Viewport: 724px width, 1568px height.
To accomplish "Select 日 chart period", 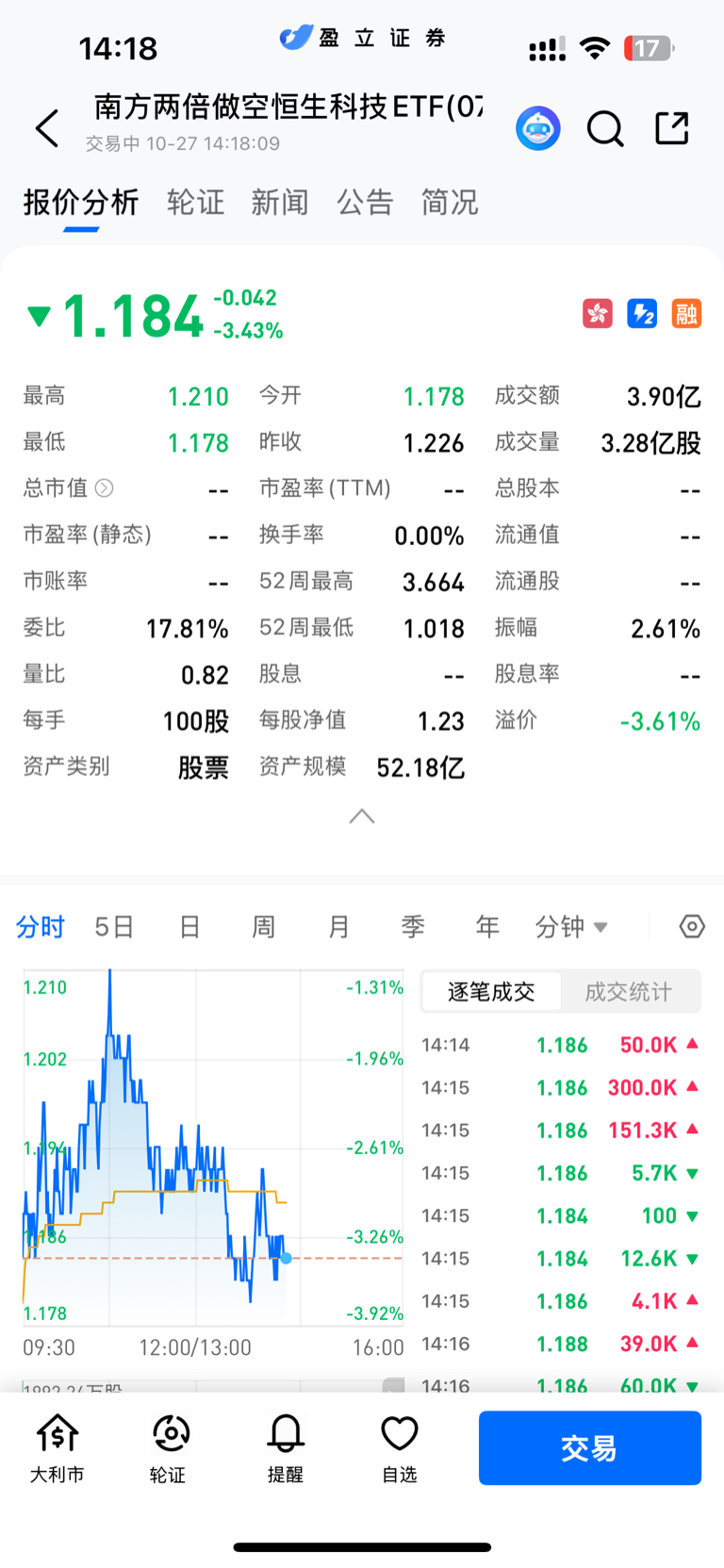I will pos(189,927).
